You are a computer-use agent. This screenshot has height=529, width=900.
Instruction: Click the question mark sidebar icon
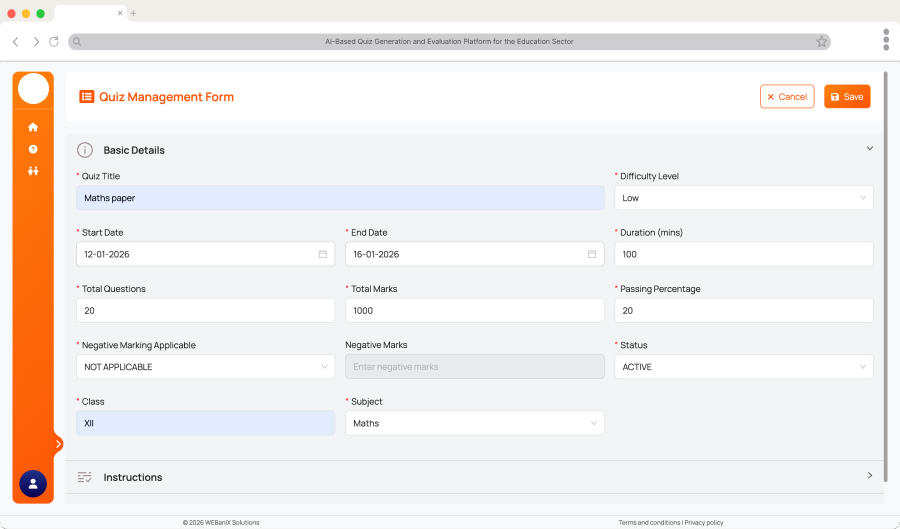click(33, 149)
